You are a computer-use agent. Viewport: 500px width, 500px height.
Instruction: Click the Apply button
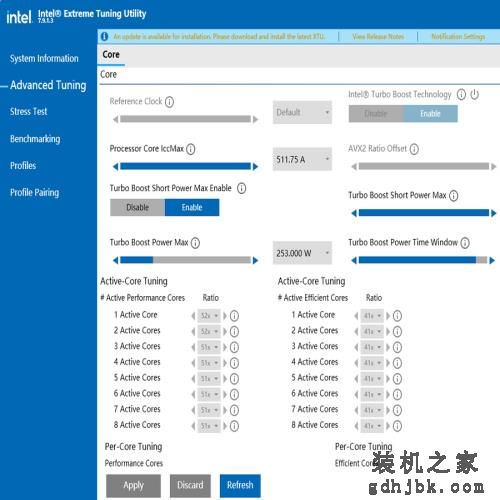click(133, 486)
